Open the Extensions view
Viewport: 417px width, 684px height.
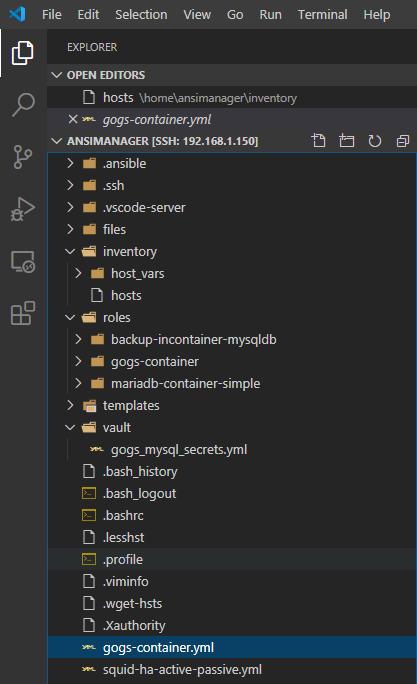(x=23, y=313)
